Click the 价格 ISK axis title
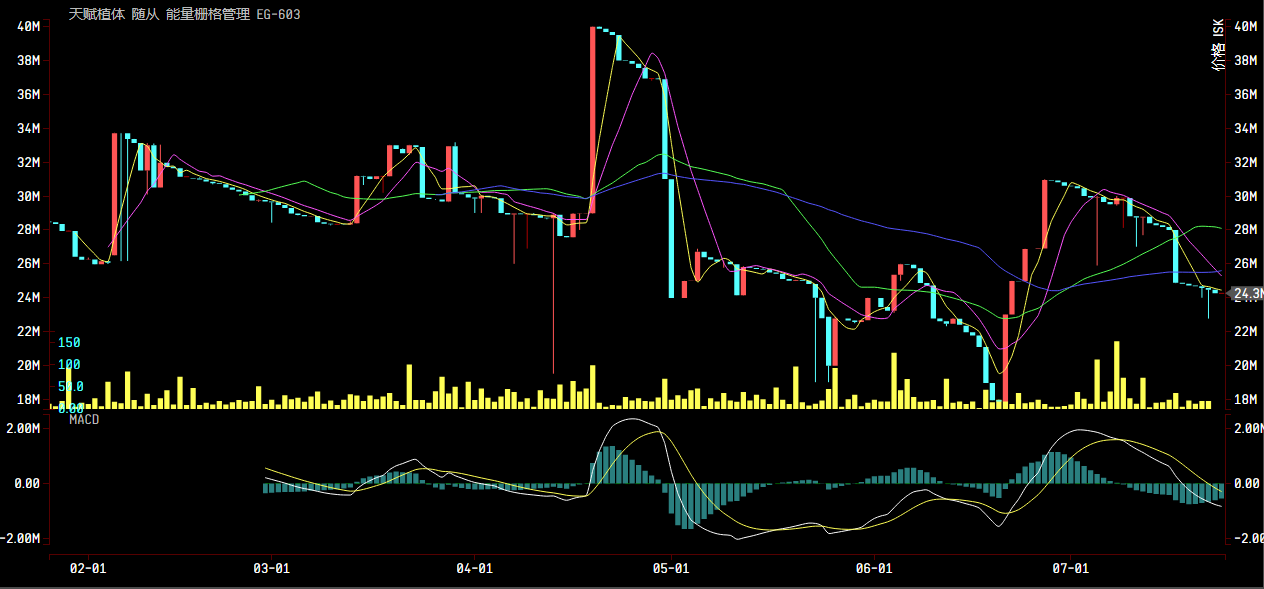This screenshot has width=1264, height=589. point(1217,46)
